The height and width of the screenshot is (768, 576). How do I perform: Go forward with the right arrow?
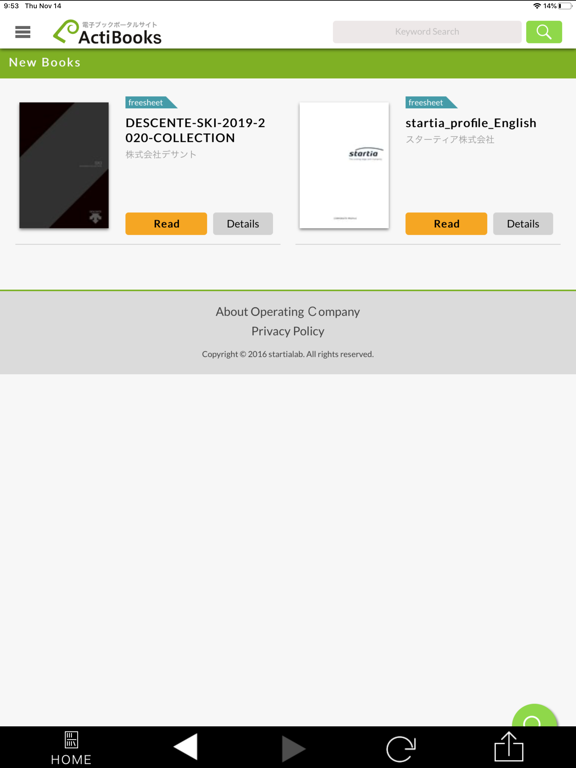point(294,748)
